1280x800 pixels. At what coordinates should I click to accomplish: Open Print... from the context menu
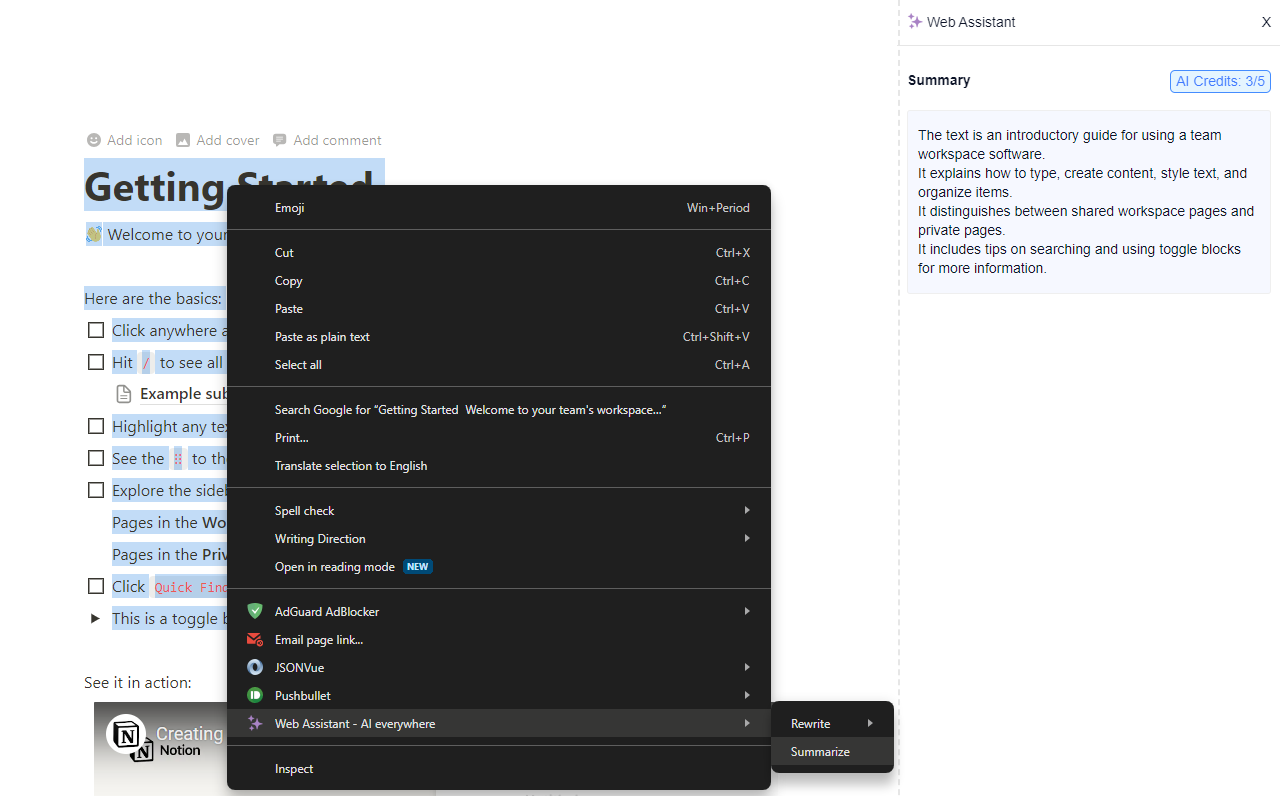point(499,438)
